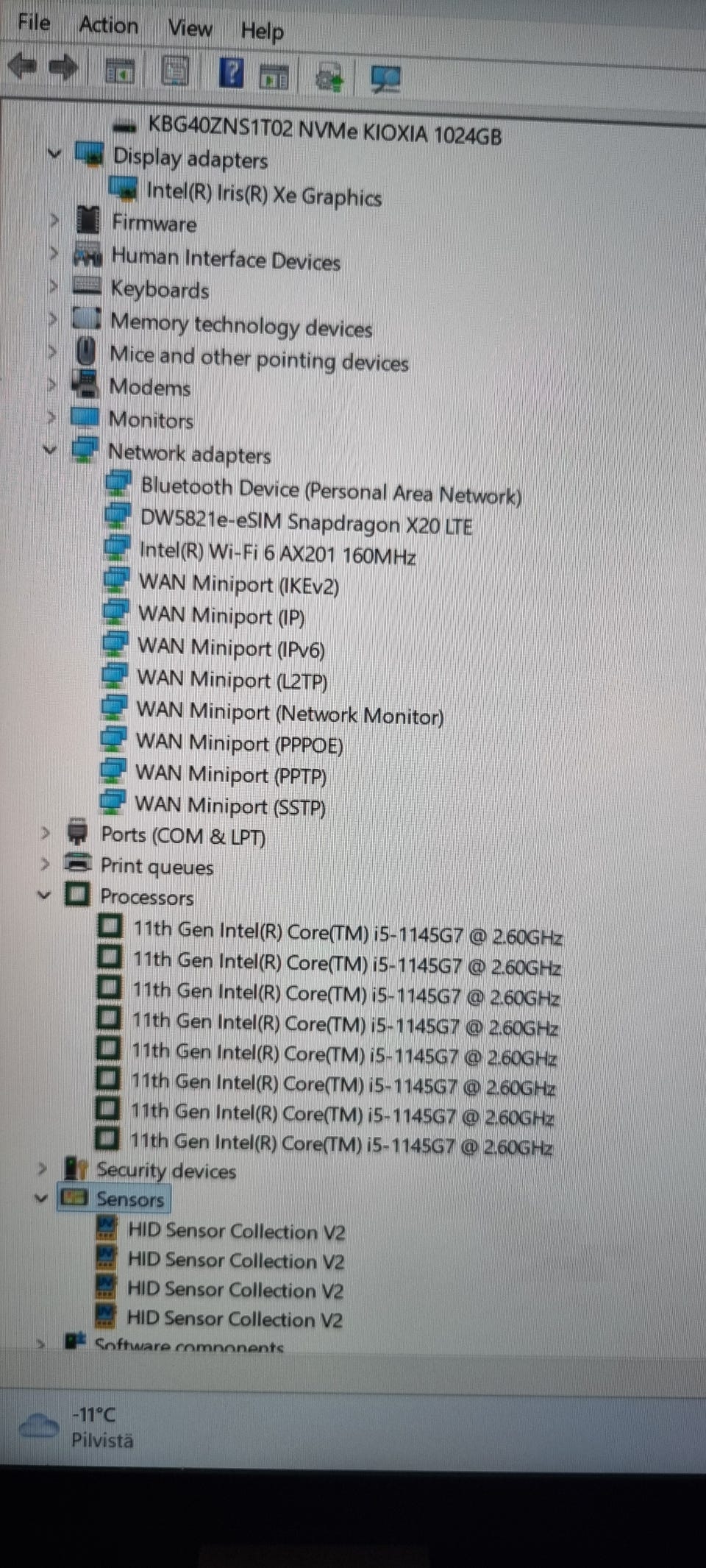Click Scan for hardware changes monitor icon

pos(386,78)
